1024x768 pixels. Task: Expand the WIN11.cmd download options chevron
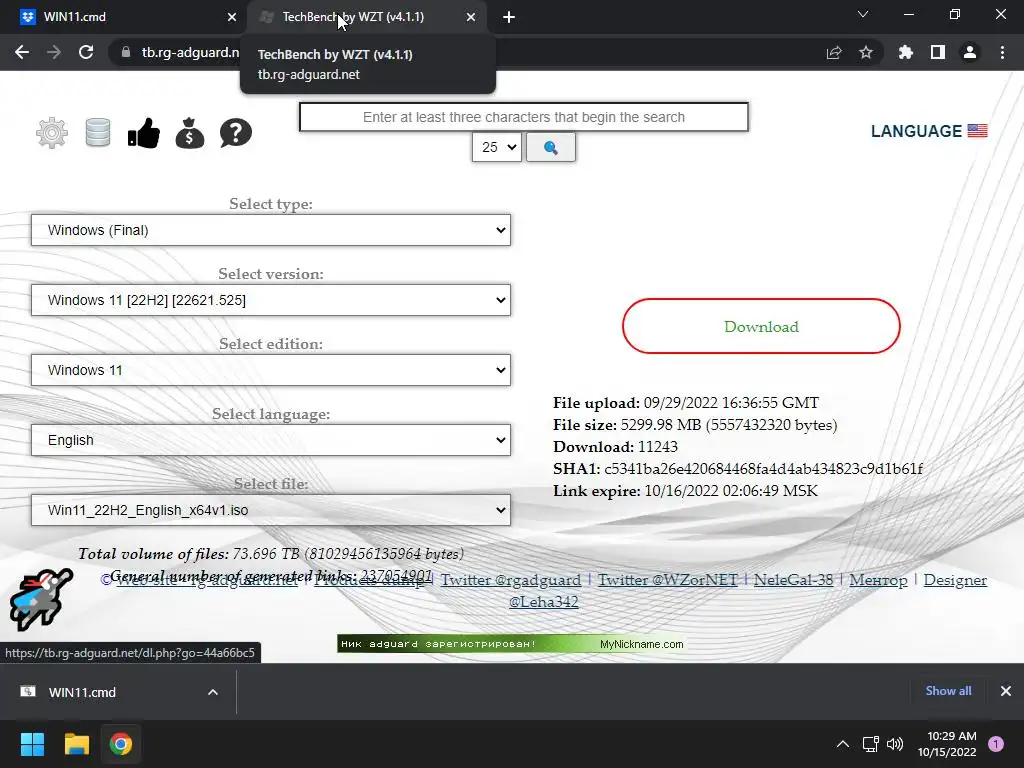pyautogui.click(x=213, y=692)
